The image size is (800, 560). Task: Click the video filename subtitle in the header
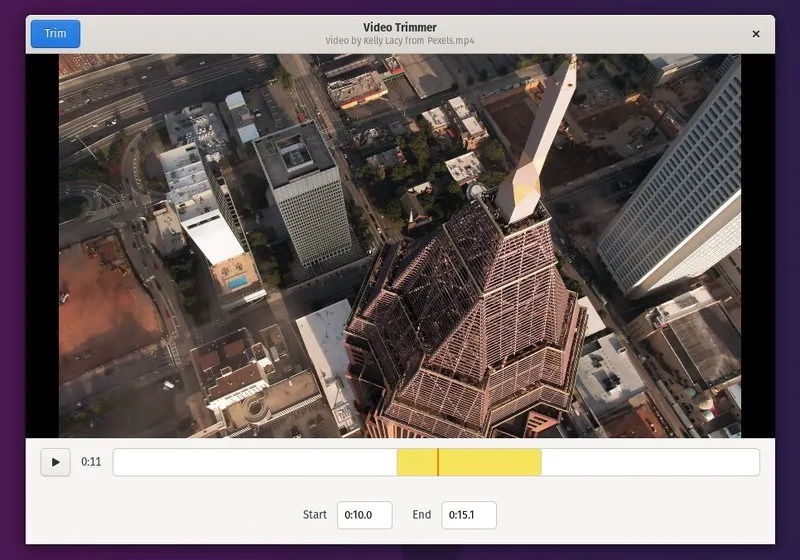[x=400, y=41]
